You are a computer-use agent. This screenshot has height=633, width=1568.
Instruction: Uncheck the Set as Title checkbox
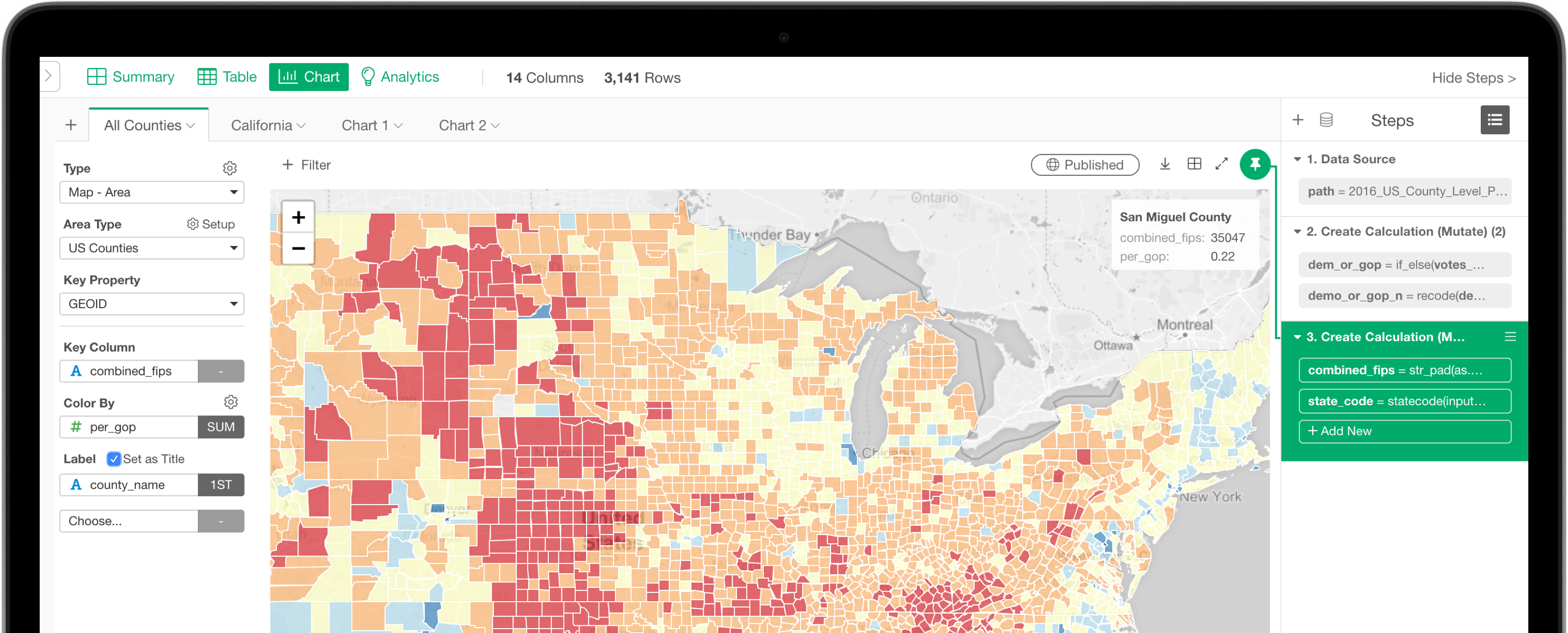pyautogui.click(x=114, y=459)
